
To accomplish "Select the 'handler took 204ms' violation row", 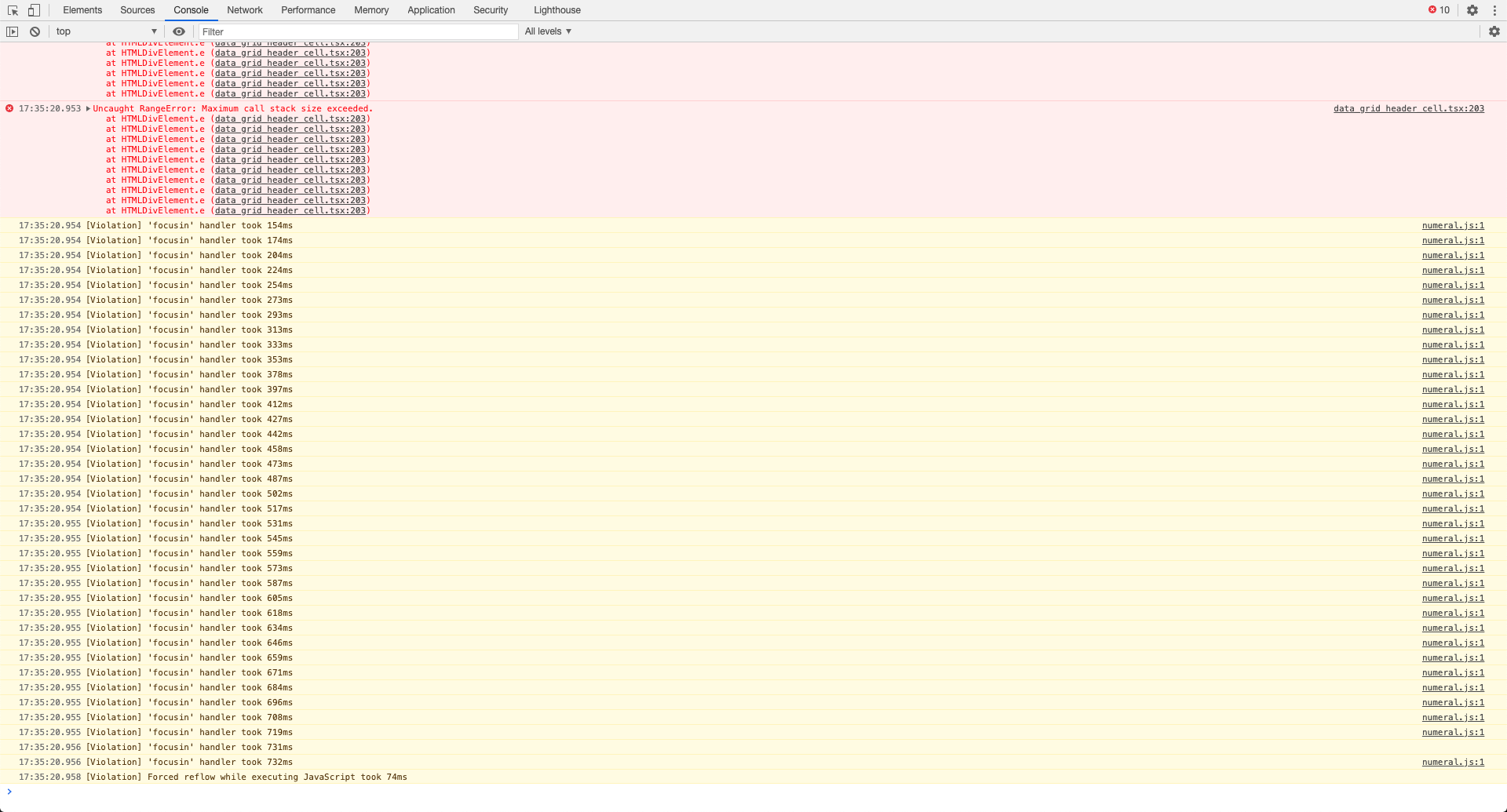I will click(x=753, y=255).
